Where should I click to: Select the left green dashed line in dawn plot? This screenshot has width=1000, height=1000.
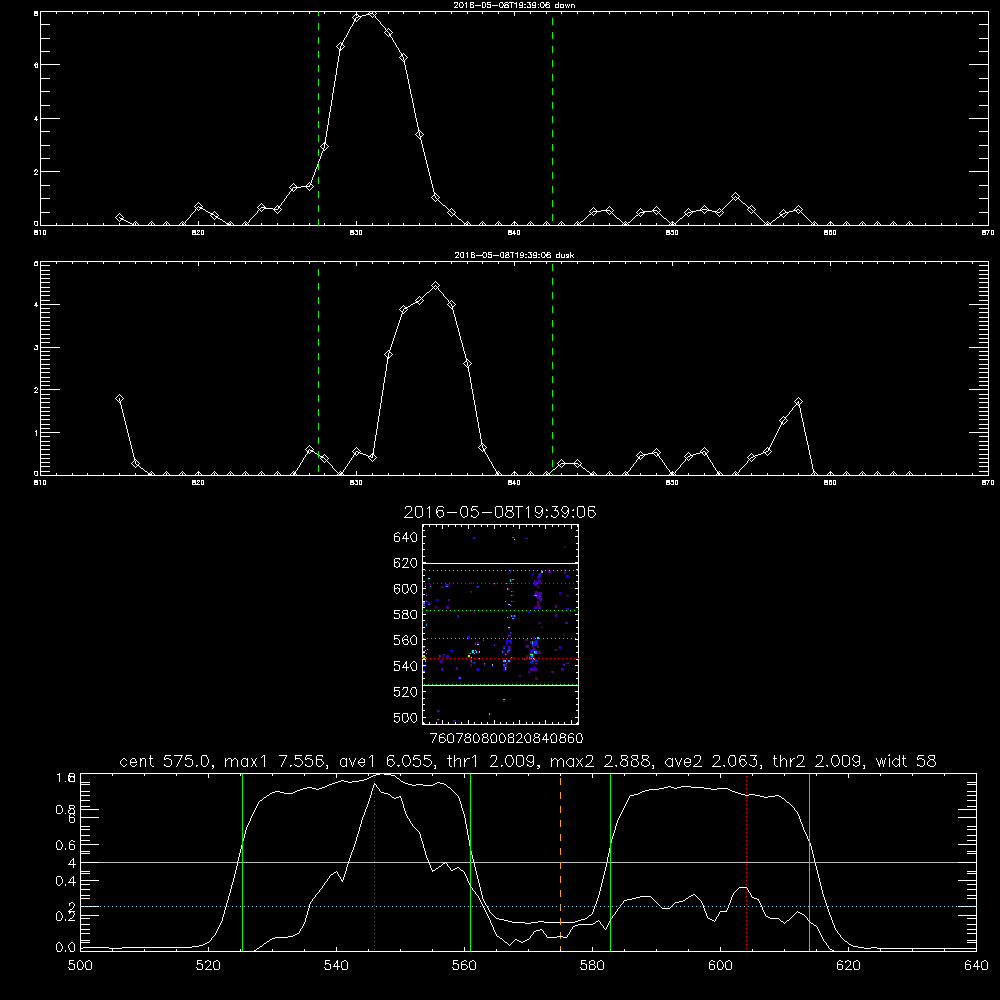coord(318,119)
